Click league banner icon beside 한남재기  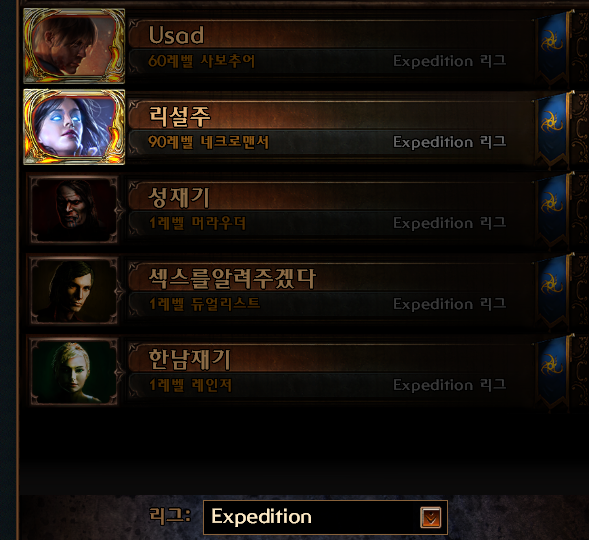point(554,372)
